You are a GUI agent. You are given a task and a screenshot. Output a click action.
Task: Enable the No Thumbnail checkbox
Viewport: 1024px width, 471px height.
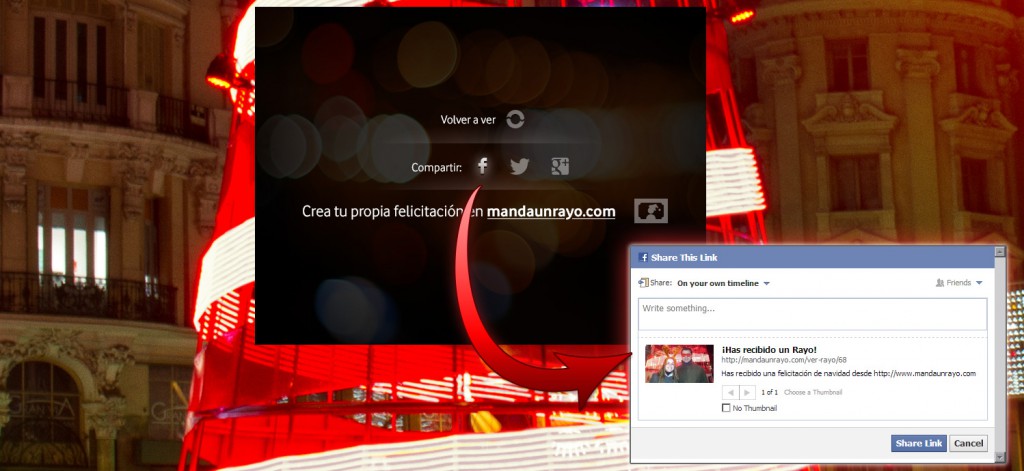point(726,408)
